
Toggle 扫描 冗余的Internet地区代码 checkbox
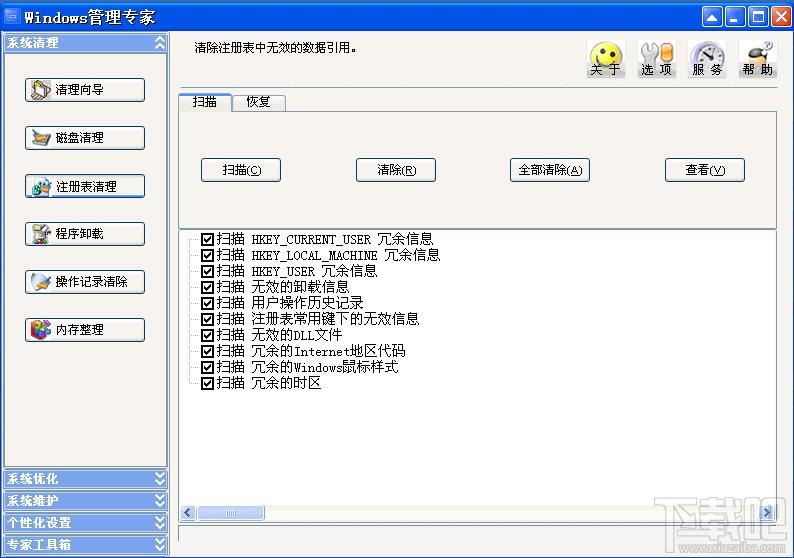(207, 351)
